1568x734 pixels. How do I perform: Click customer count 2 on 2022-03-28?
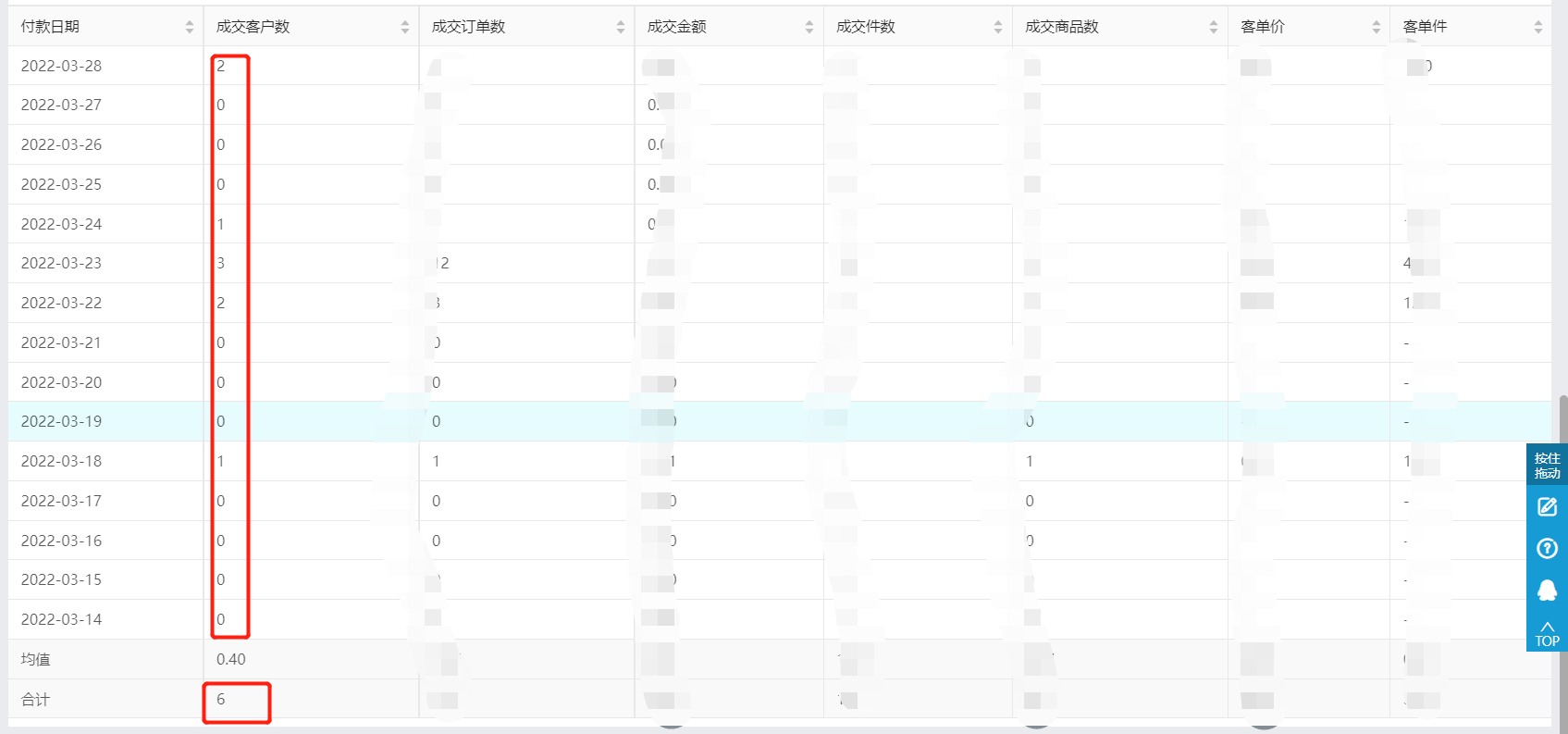click(220, 66)
